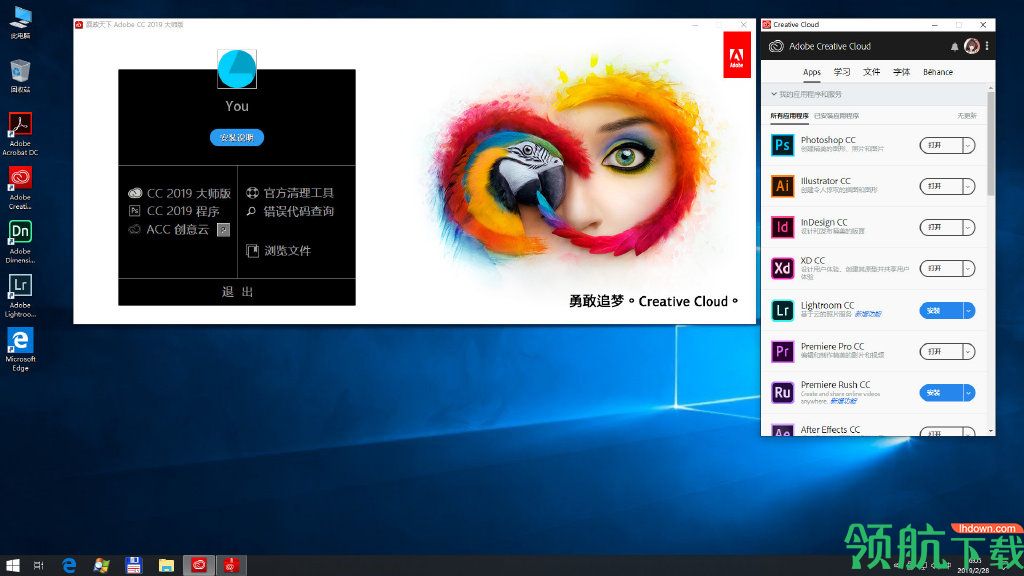Switch to the 字体 tab
Screen dimensions: 1024x576
click(902, 72)
